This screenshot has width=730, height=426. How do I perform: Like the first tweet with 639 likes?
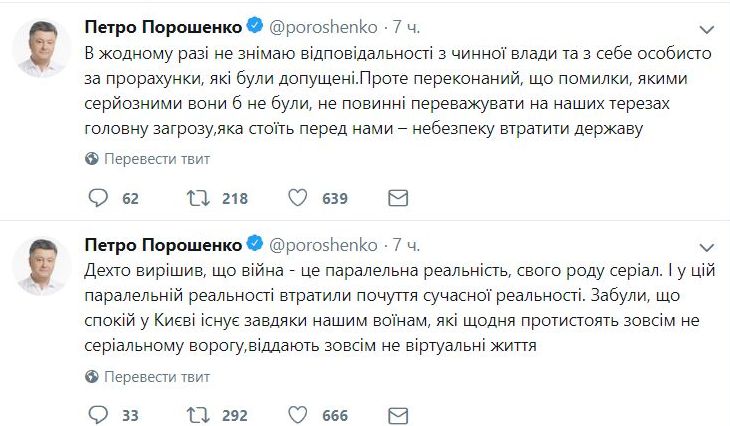297,198
